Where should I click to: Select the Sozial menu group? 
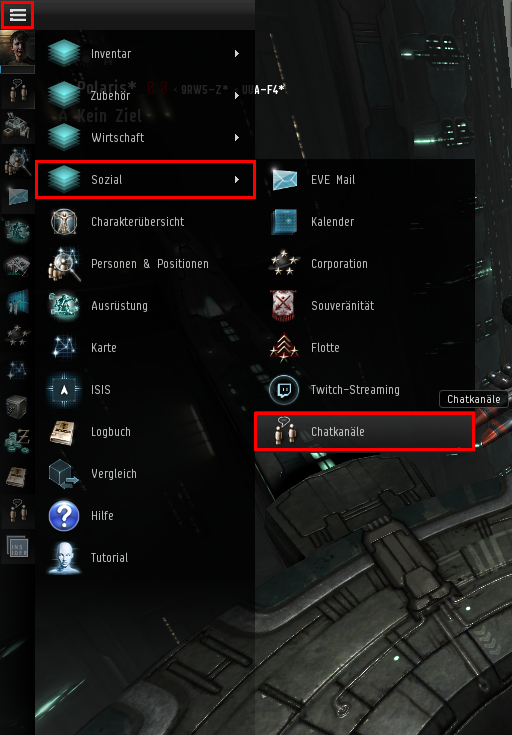click(145, 180)
